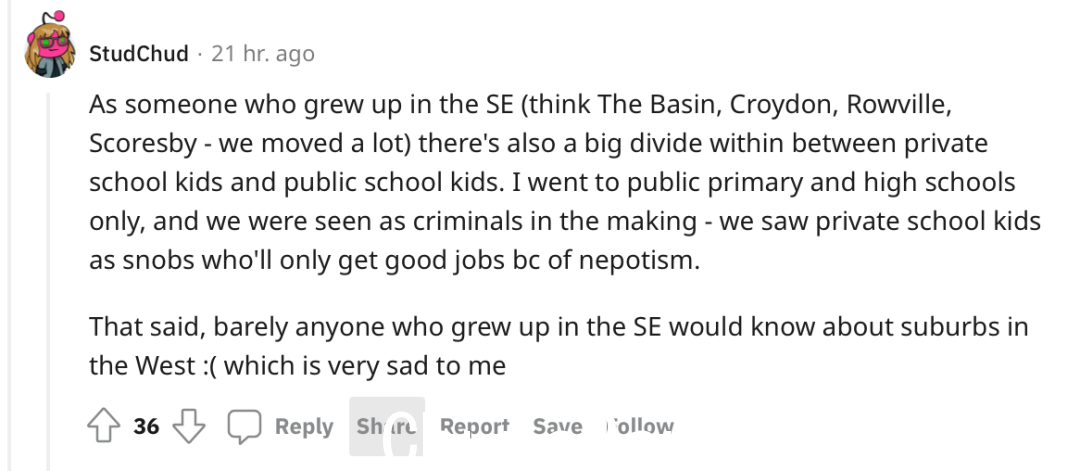Follow this comment thread
This screenshot has width=1080, height=471.
[x=639, y=427]
